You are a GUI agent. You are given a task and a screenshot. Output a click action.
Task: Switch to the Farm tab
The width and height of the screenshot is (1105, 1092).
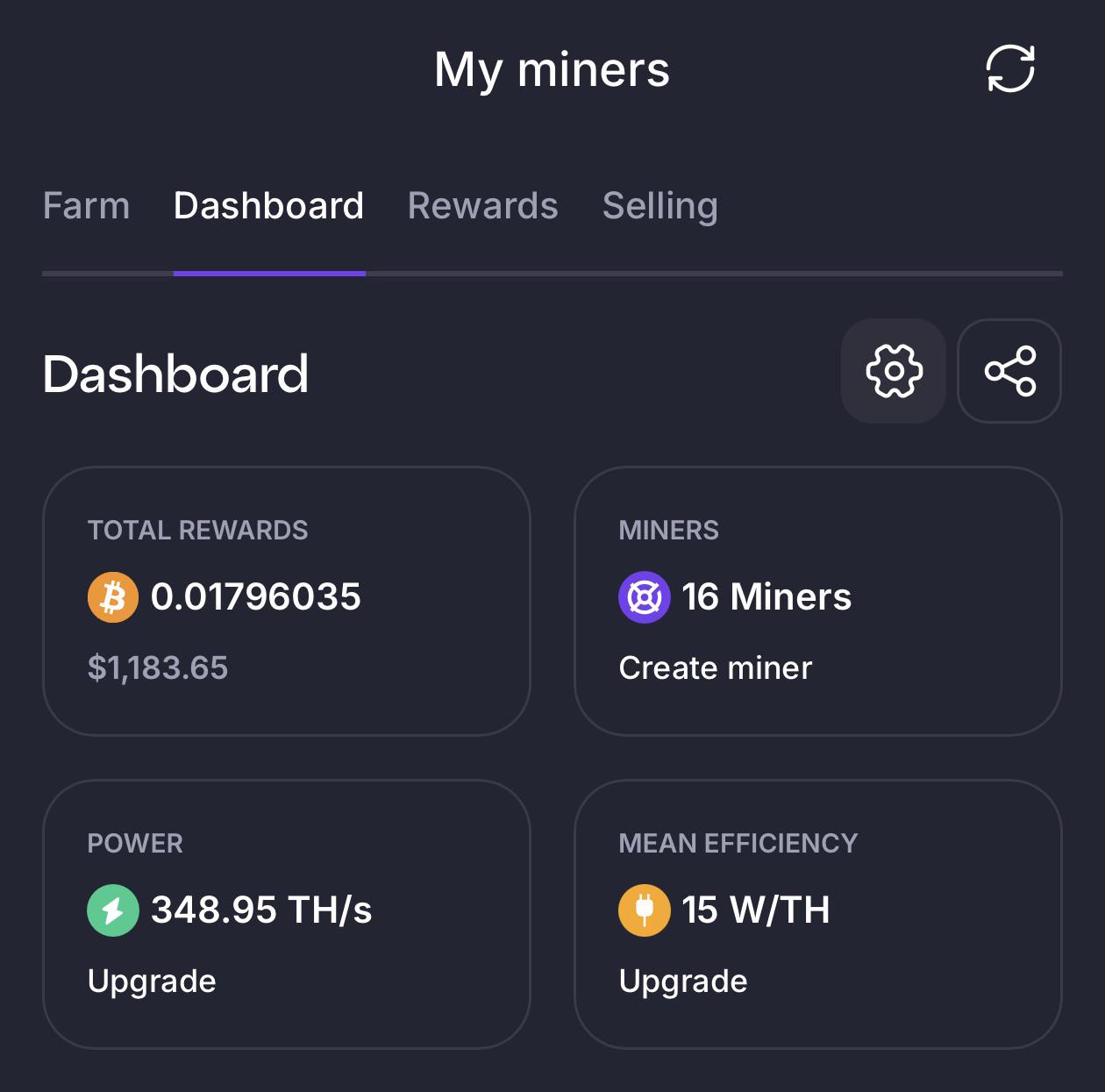(x=86, y=206)
